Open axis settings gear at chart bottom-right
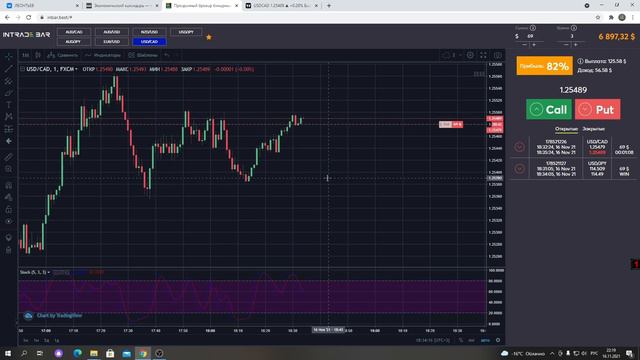The image size is (640, 360). pyautogui.click(x=498, y=340)
